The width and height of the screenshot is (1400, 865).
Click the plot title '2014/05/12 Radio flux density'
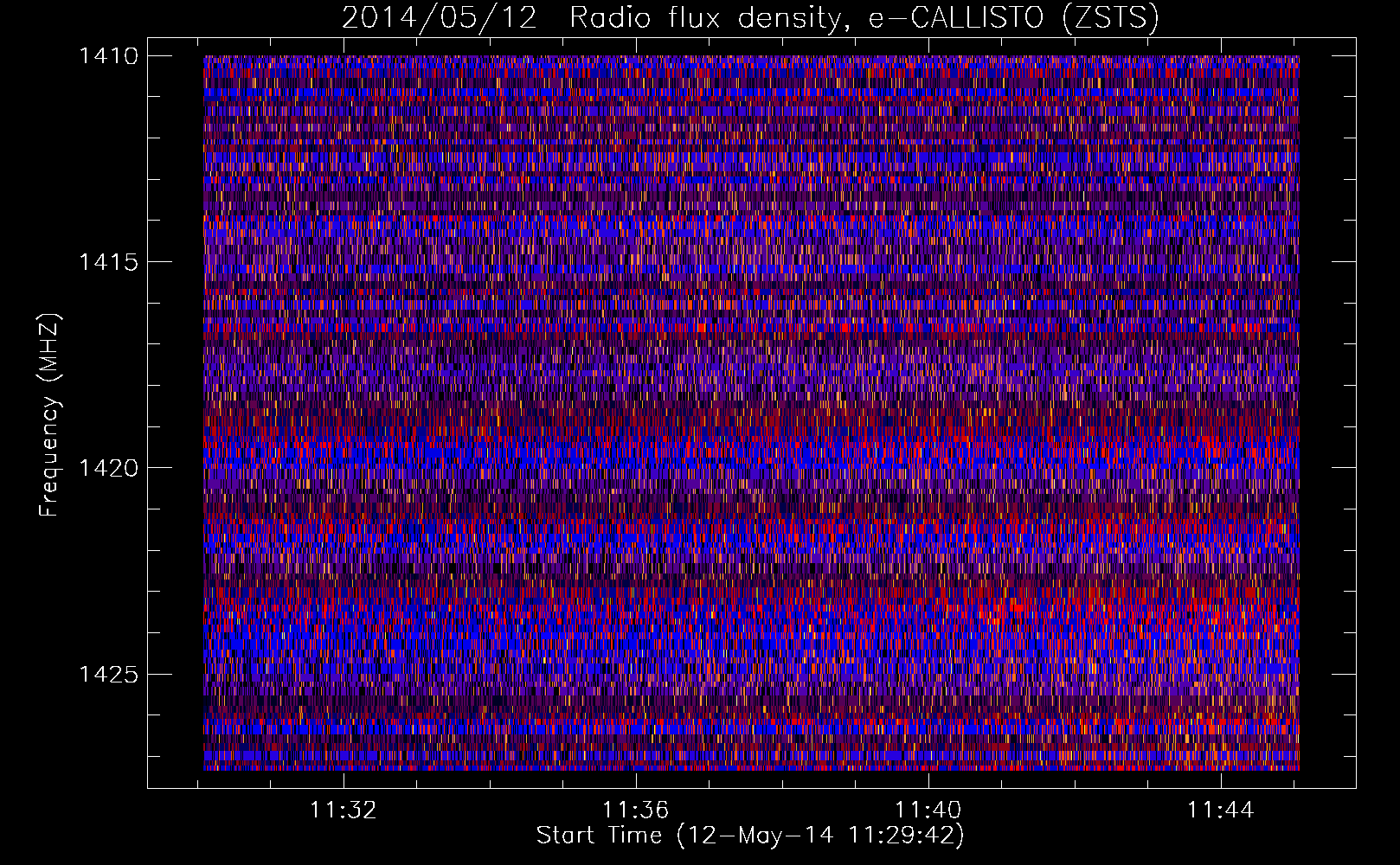pyautogui.click(x=750, y=18)
